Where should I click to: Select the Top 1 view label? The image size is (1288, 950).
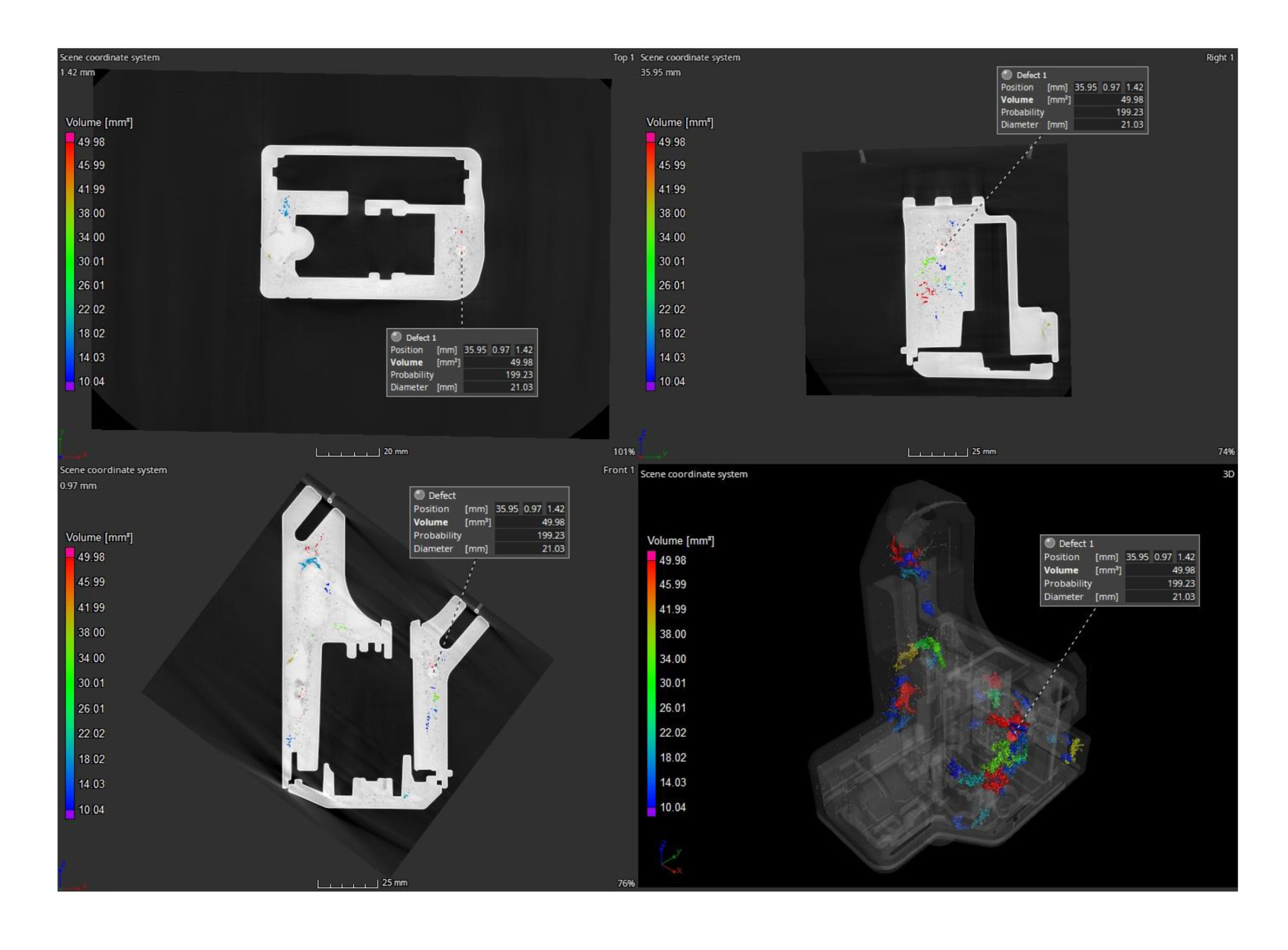[622, 57]
